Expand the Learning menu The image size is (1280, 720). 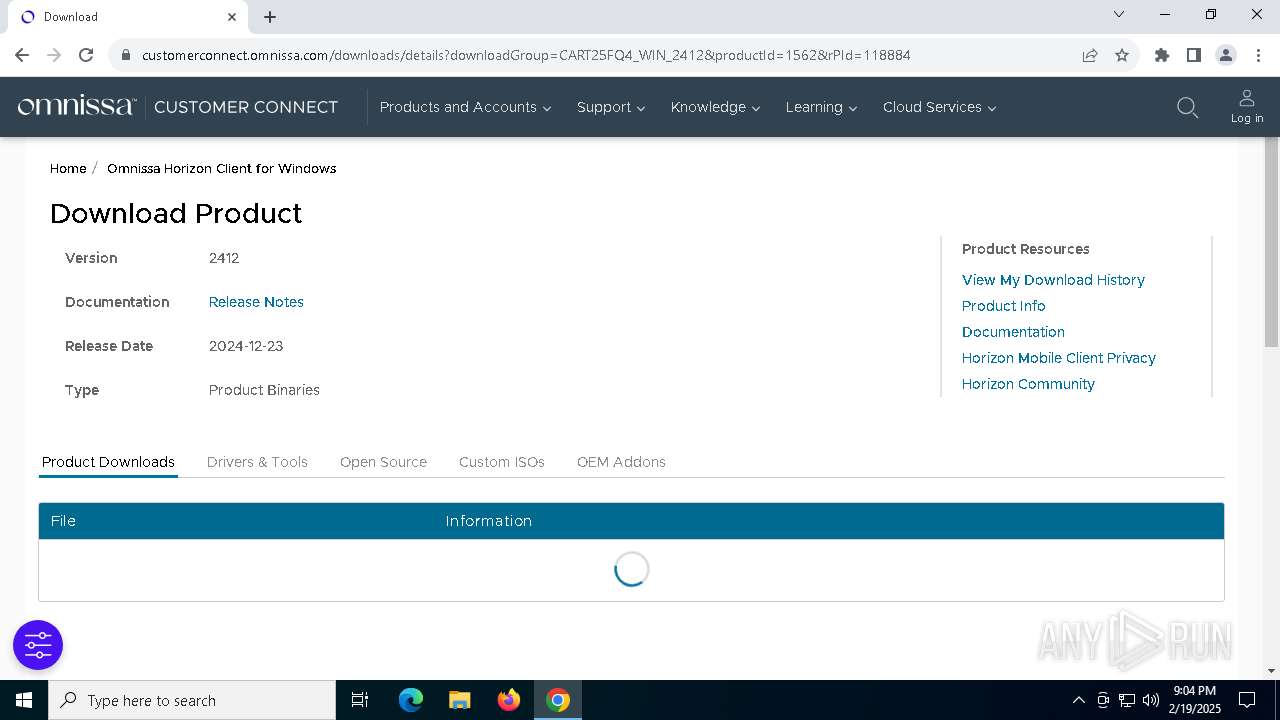pyautogui.click(x=821, y=107)
